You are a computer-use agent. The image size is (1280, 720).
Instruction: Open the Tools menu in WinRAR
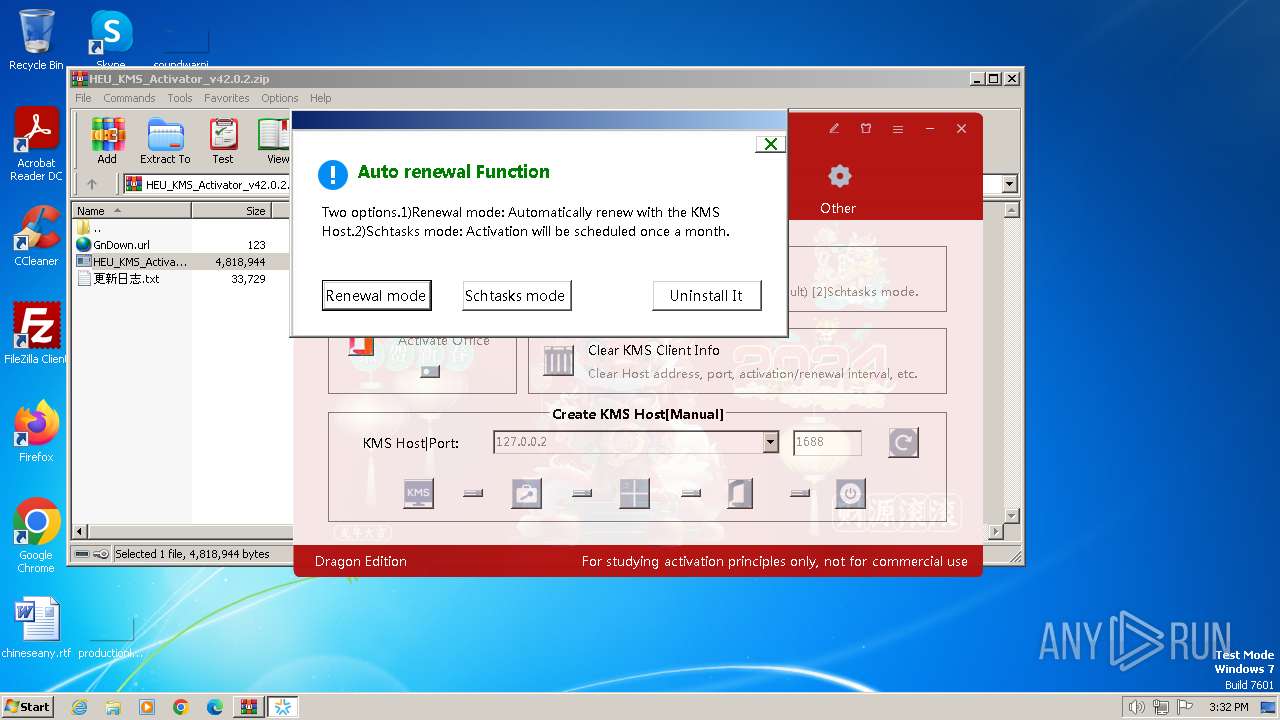coord(180,98)
